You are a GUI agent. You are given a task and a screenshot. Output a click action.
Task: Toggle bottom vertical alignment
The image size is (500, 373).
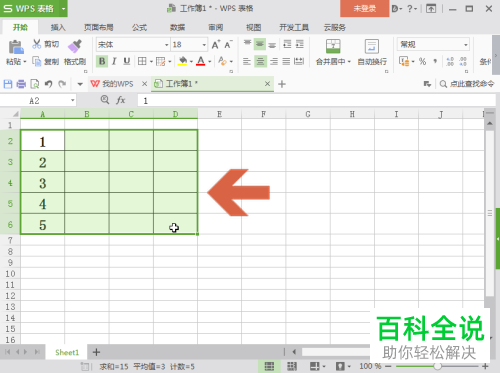click(272, 44)
